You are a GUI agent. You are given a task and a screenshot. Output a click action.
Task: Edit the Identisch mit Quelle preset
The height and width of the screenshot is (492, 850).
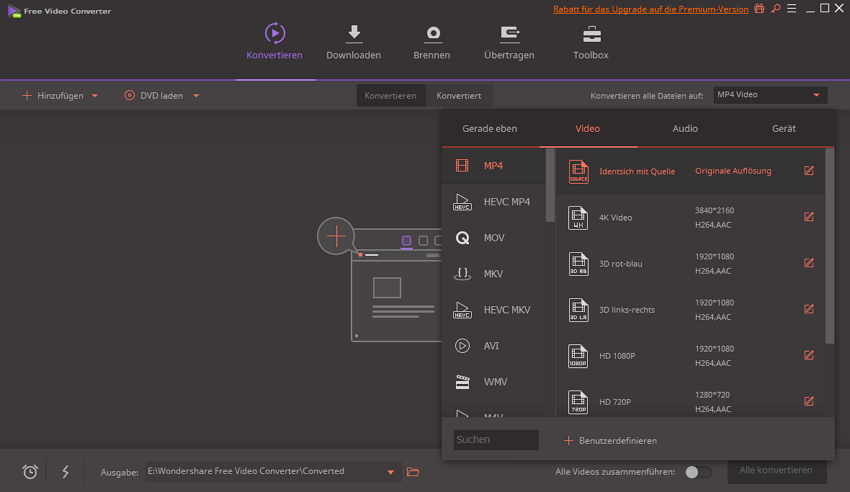(x=809, y=171)
